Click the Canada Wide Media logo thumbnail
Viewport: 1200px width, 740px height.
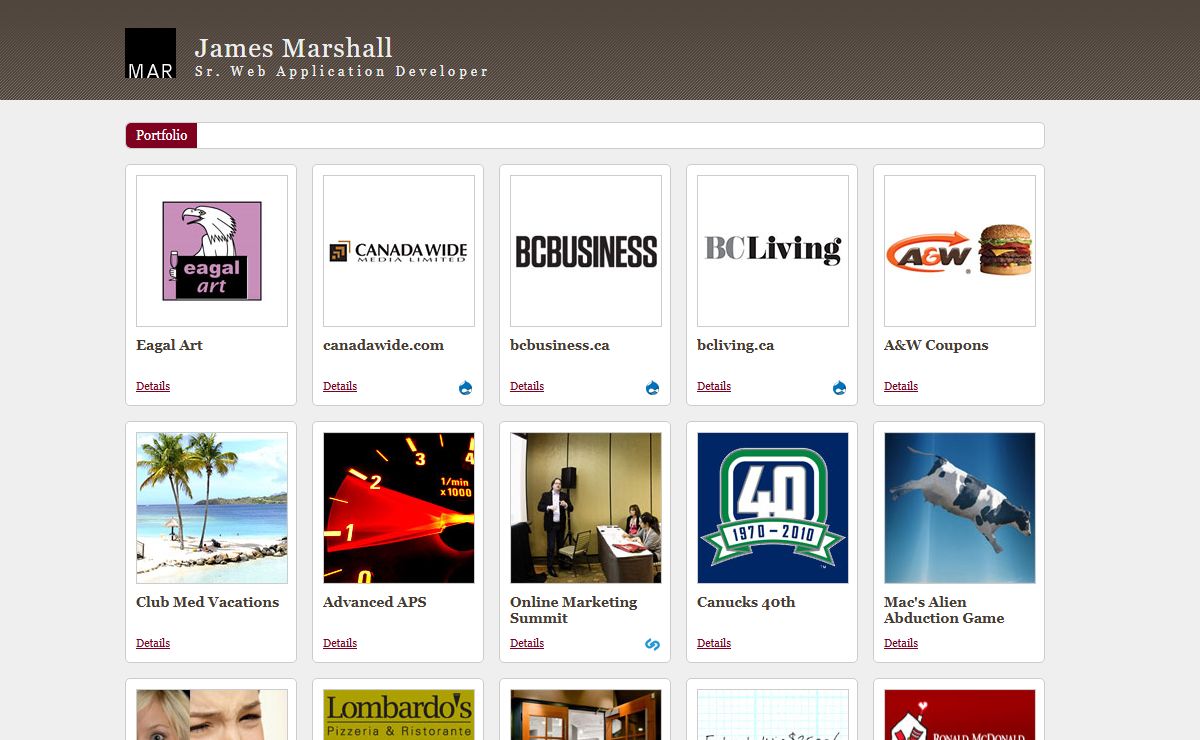coord(399,251)
